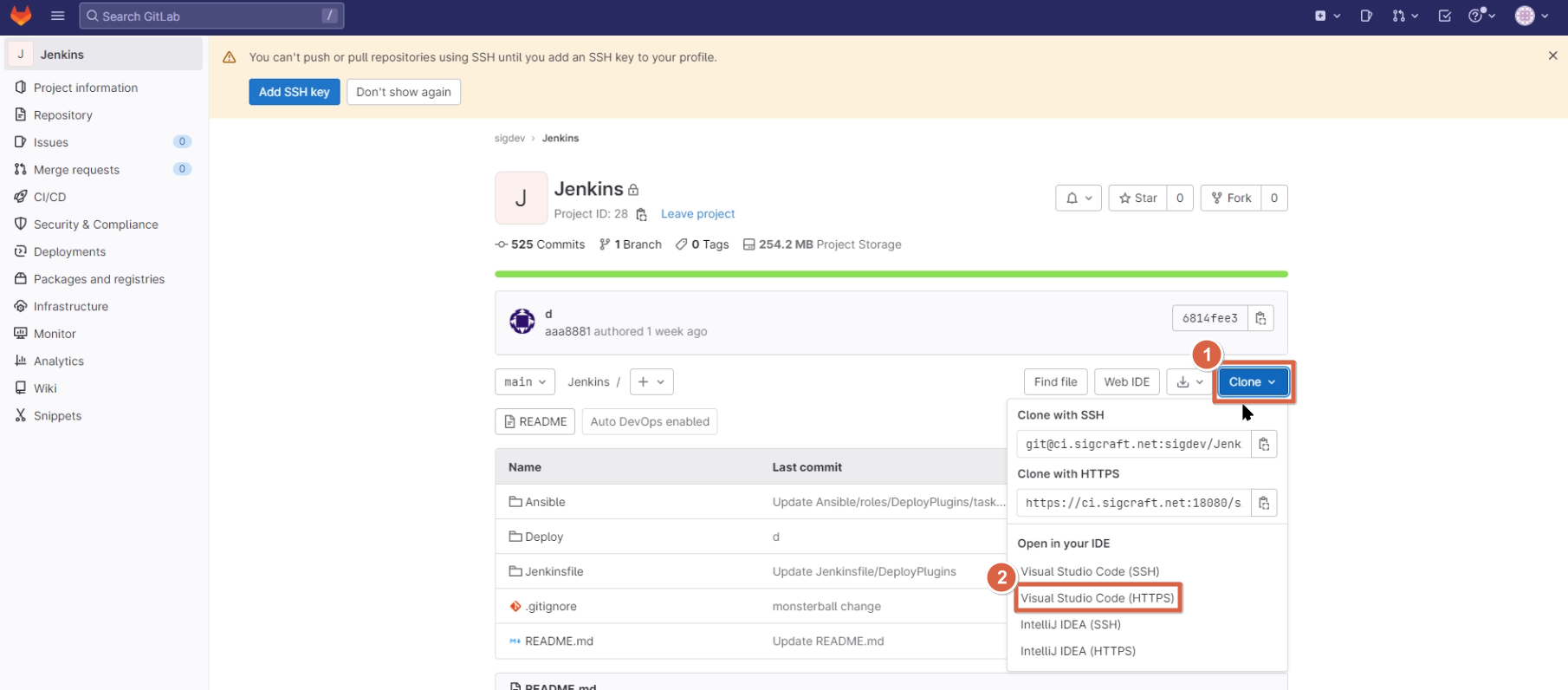Viewport: 1568px width, 690px height.
Task: Copy the project ID to clipboard
Action: pyautogui.click(x=642, y=214)
